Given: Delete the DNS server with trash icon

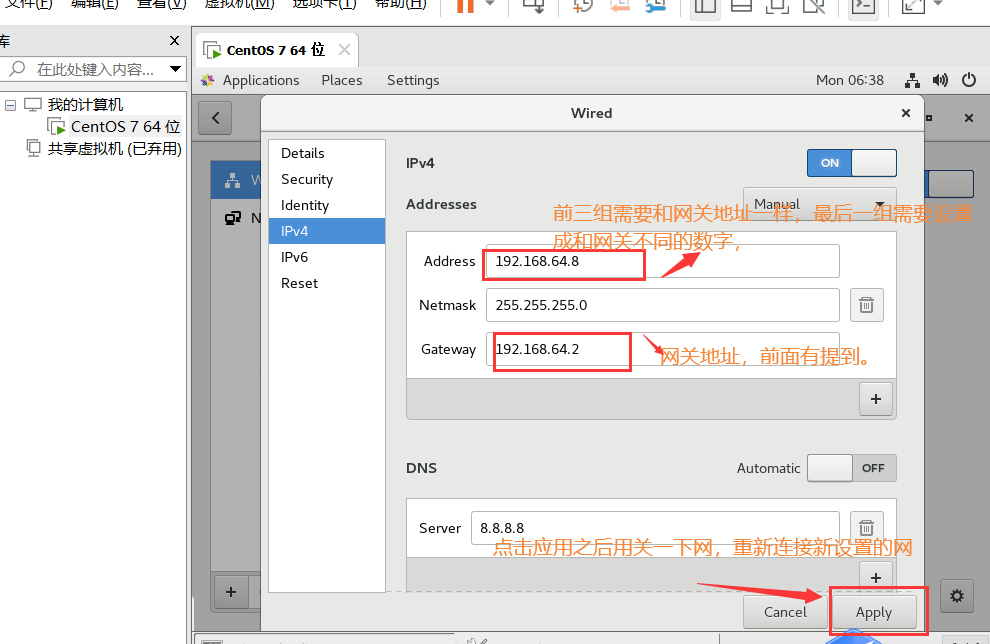Looking at the screenshot, I should click(867, 528).
